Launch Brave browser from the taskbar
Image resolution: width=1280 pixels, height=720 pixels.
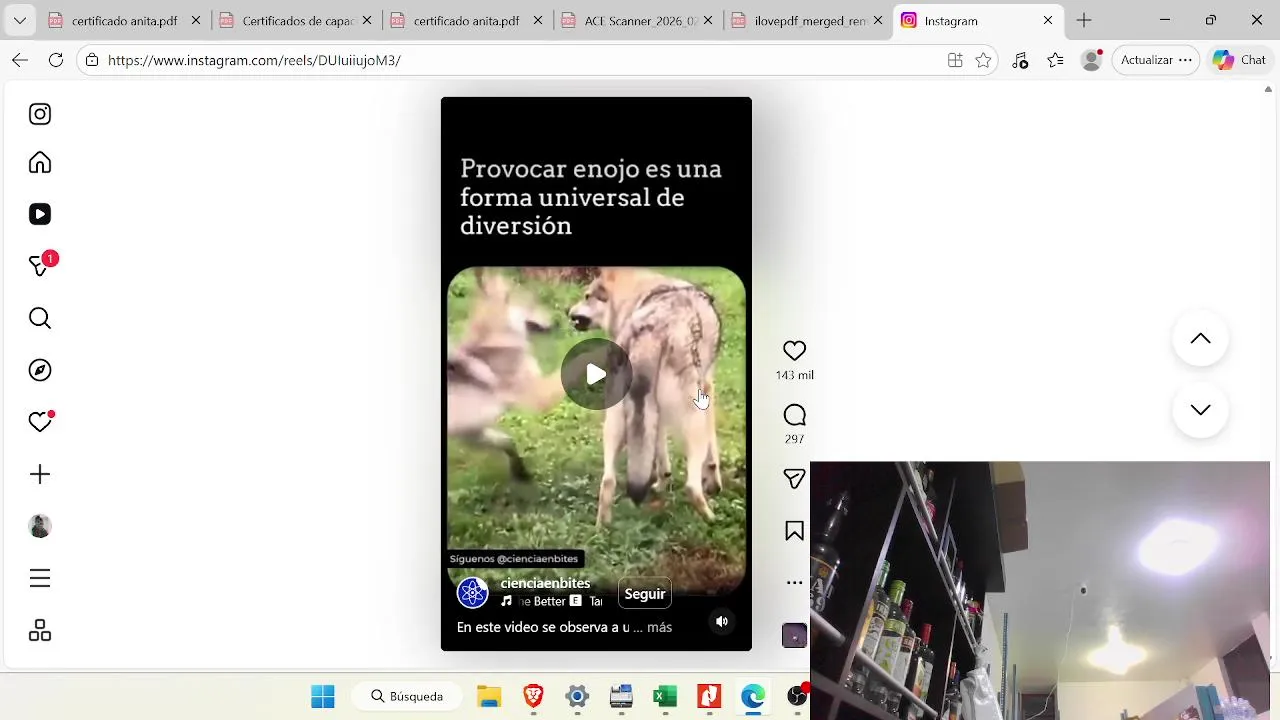click(x=533, y=696)
